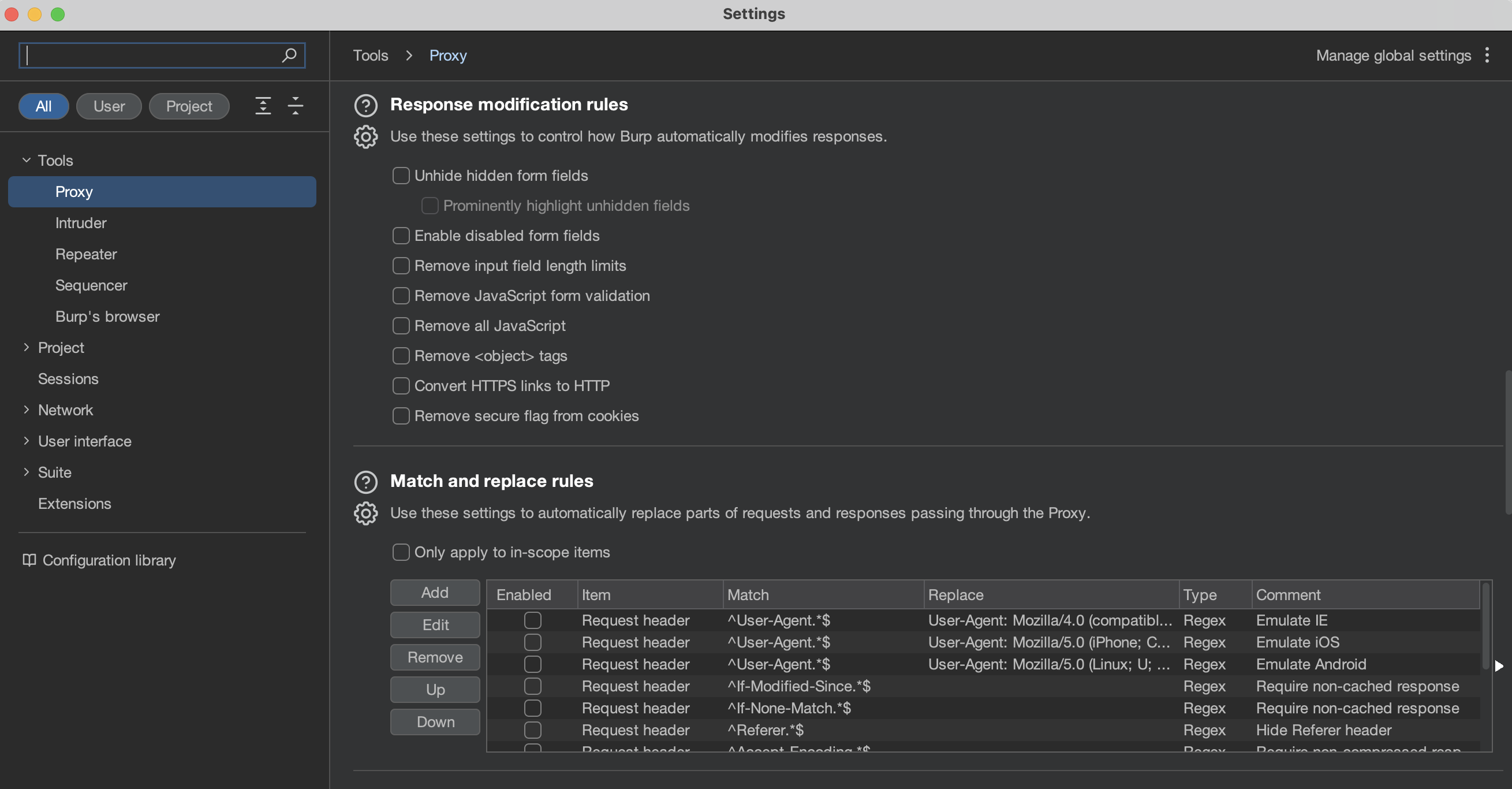Click the help icon for Response modification rules
1512x789 pixels.
pyautogui.click(x=365, y=105)
